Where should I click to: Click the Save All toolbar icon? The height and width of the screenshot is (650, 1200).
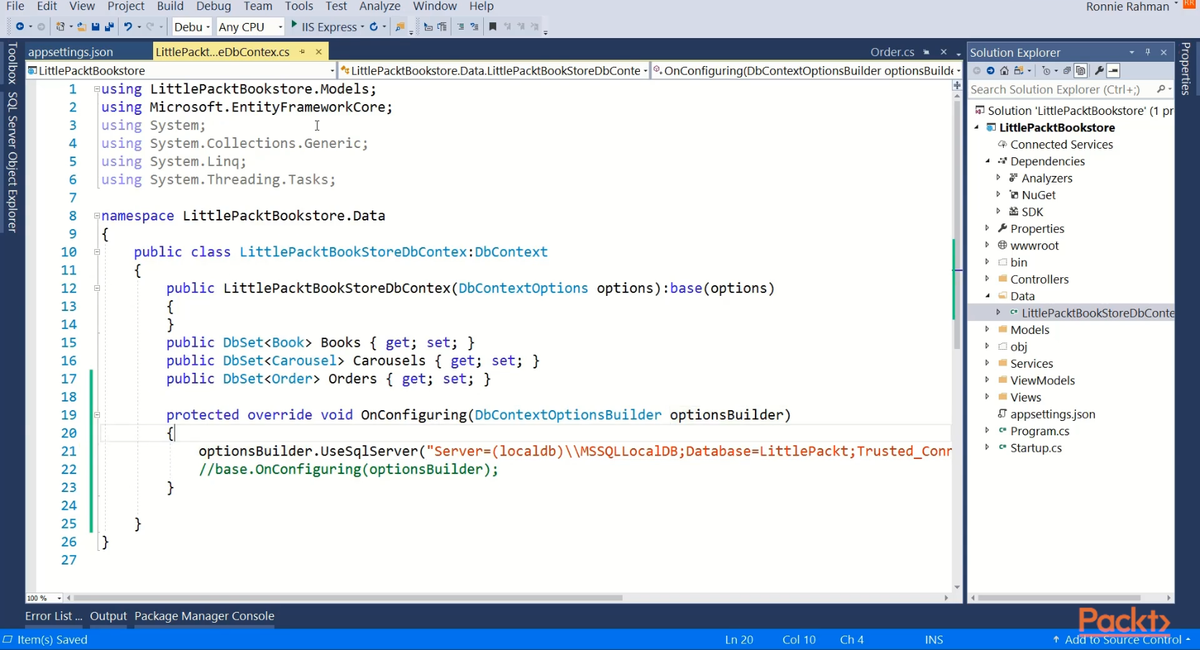(109, 26)
